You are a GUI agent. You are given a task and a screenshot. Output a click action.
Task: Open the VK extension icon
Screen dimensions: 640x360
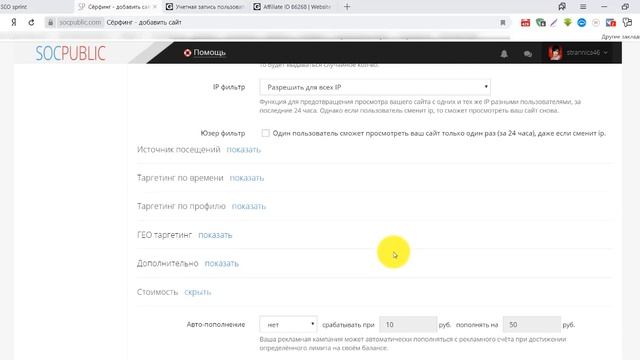click(x=611, y=22)
